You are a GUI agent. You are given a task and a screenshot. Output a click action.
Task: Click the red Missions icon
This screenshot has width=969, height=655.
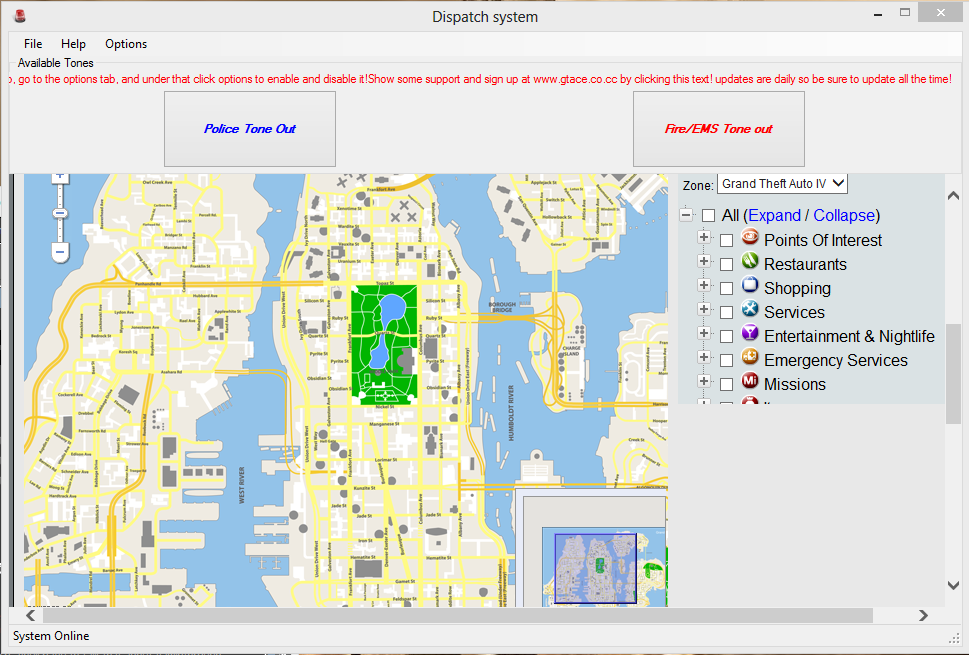[750, 384]
